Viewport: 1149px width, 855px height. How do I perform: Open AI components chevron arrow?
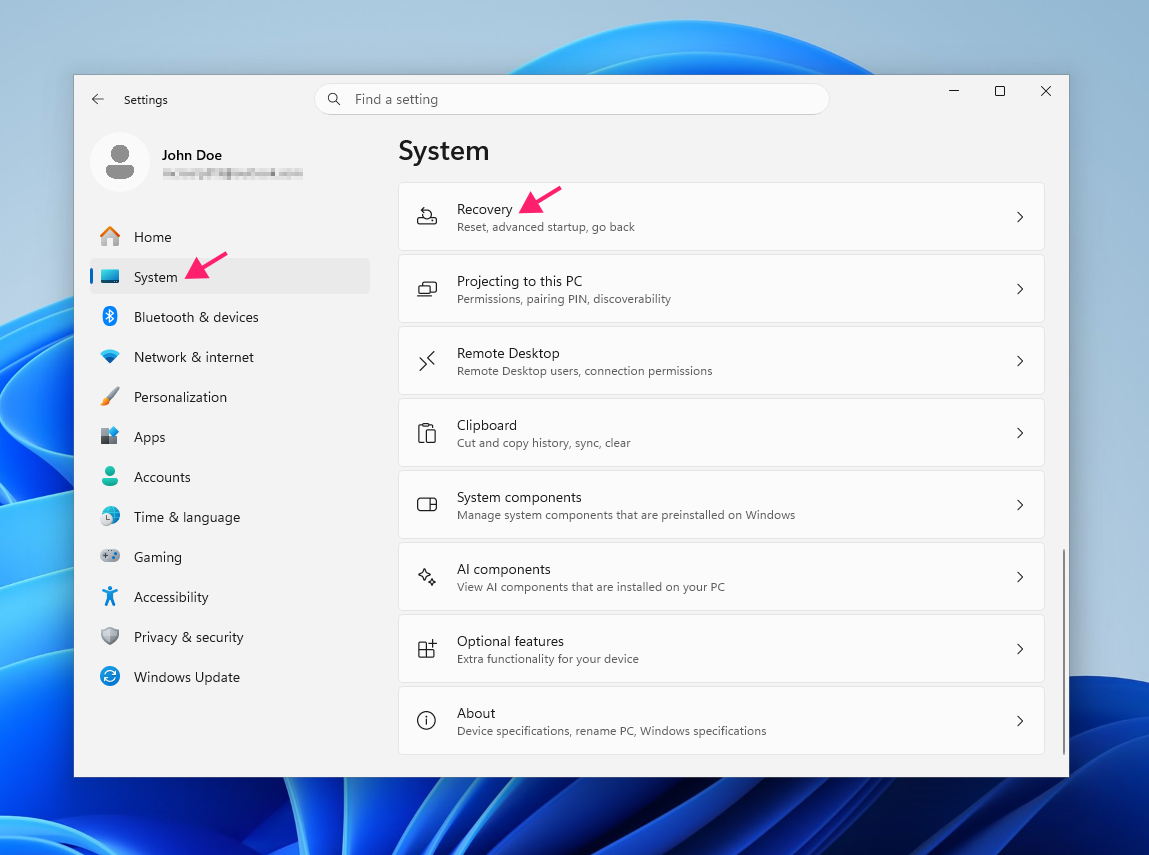coord(1019,577)
